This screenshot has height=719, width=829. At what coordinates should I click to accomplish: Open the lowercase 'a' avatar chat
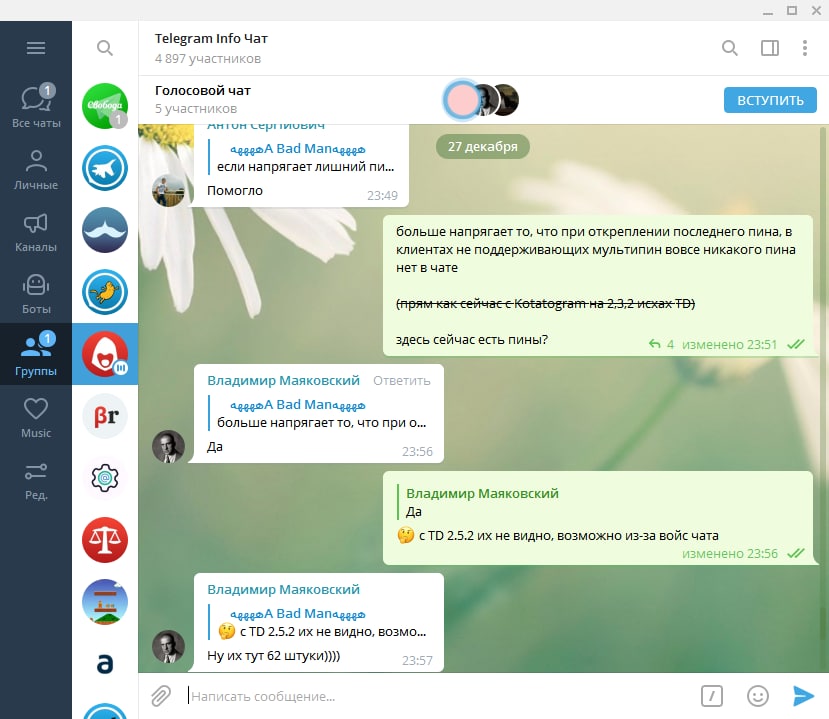(x=105, y=664)
